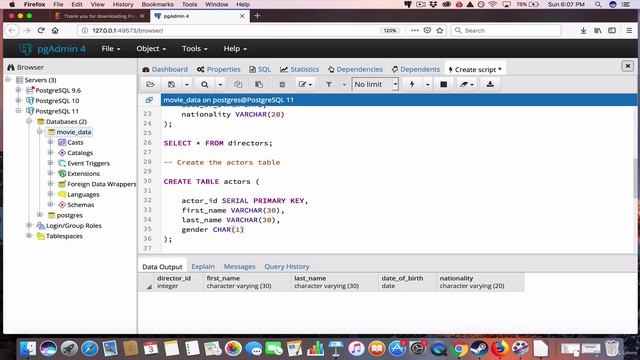640x360 pixels.
Task: Open the Clear eraser dropdown
Action: point(467,84)
